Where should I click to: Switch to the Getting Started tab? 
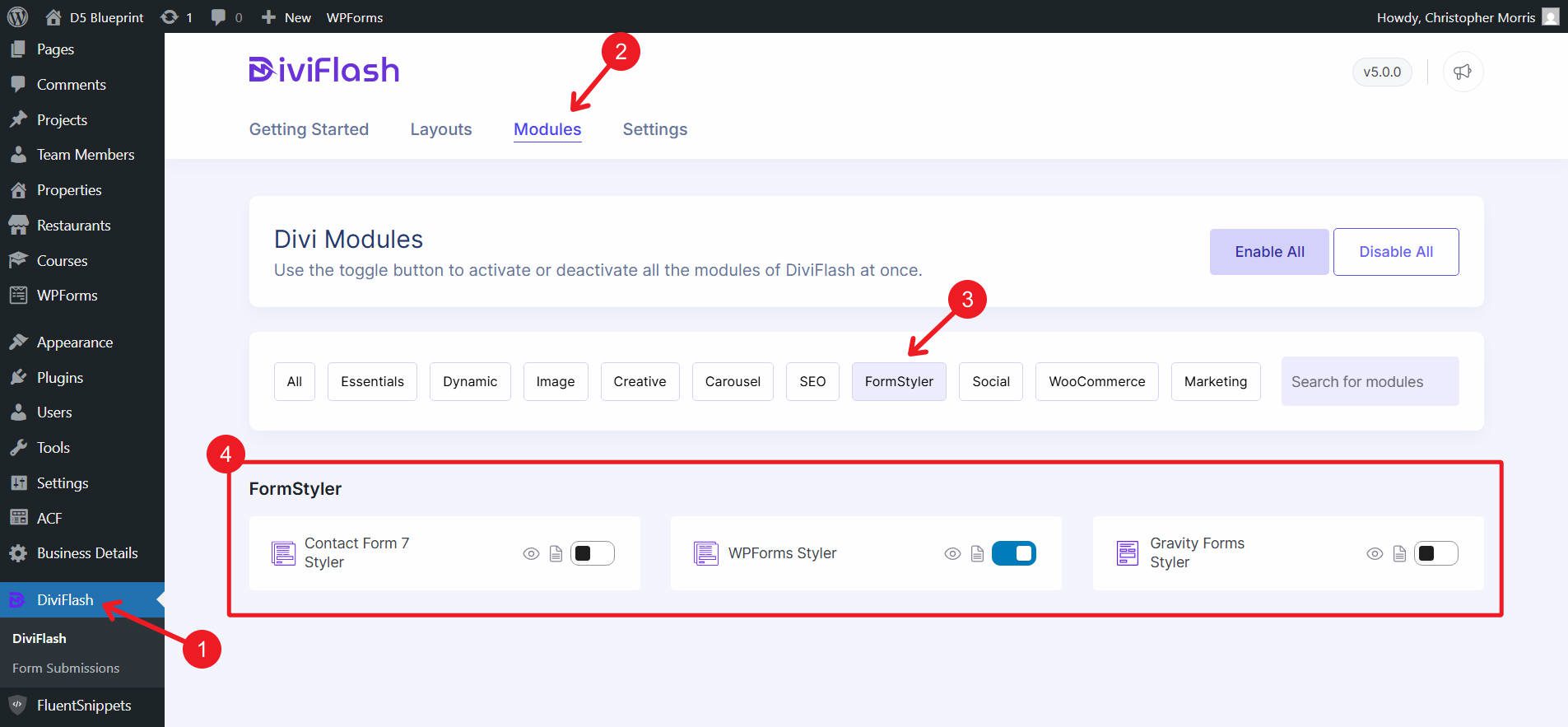point(309,129)
